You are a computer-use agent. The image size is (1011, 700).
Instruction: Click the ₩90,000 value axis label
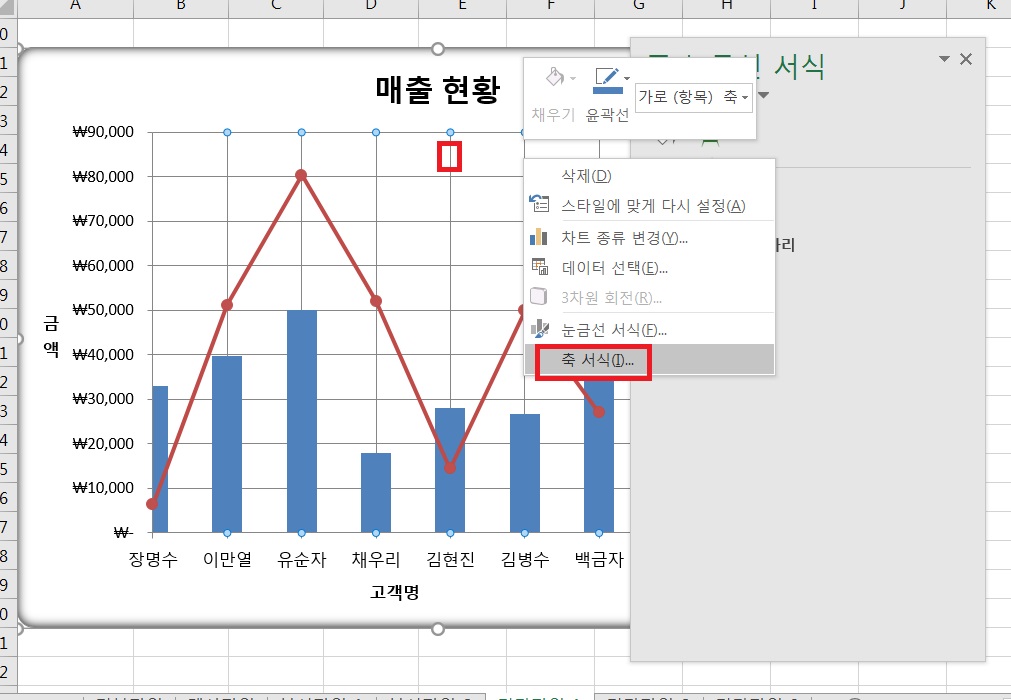(x=103, y=132)
